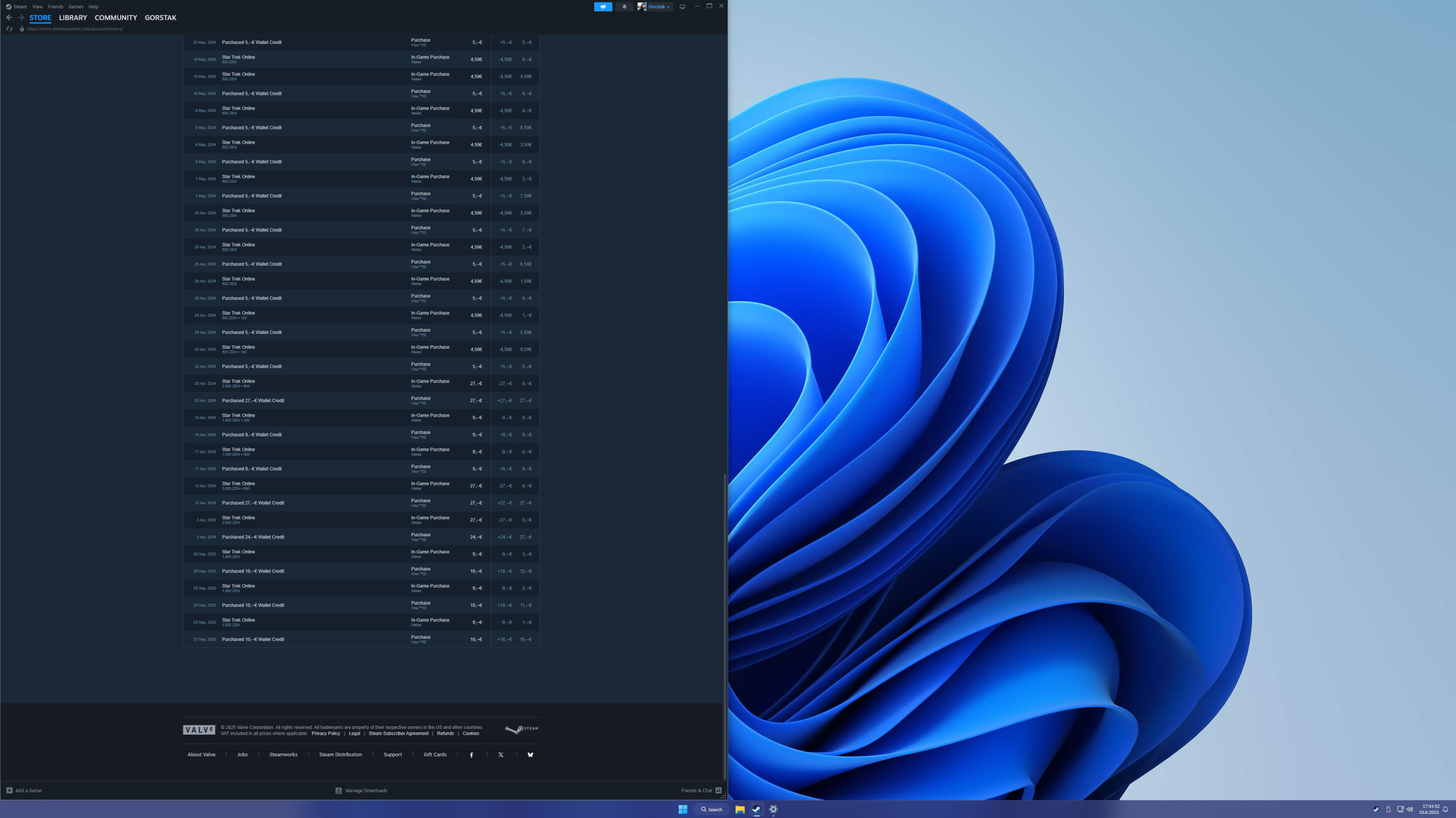This screenshot has width=1456, height=818.
Task: Go forward with the right arrow
Action: [21, 18]
